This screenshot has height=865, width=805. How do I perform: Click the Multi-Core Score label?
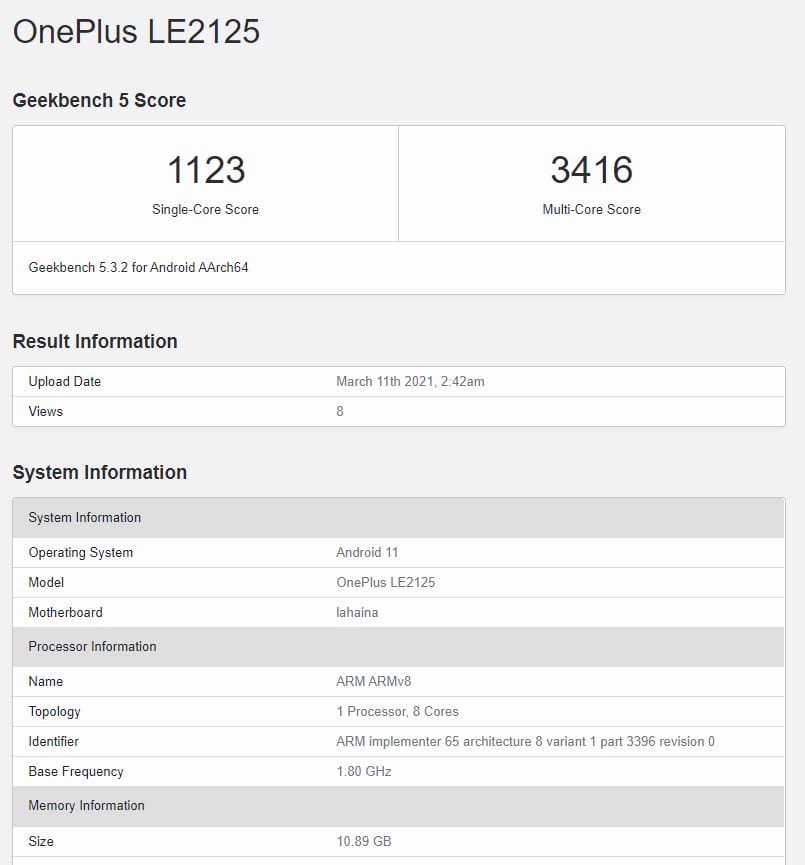click(591, 210)
